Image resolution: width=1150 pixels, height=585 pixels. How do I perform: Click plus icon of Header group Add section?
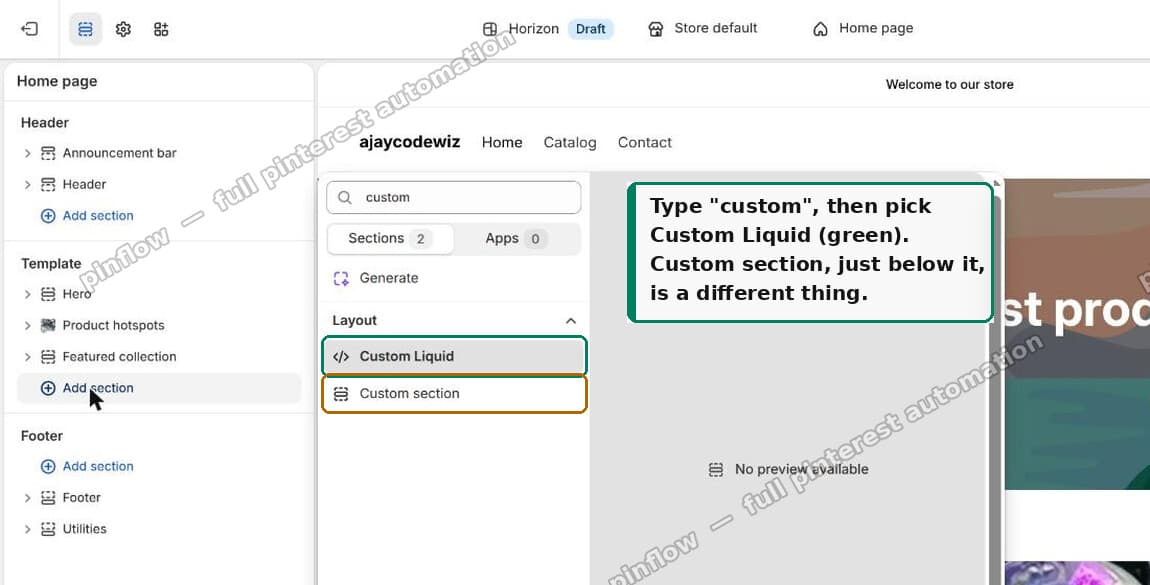(48, 216)
